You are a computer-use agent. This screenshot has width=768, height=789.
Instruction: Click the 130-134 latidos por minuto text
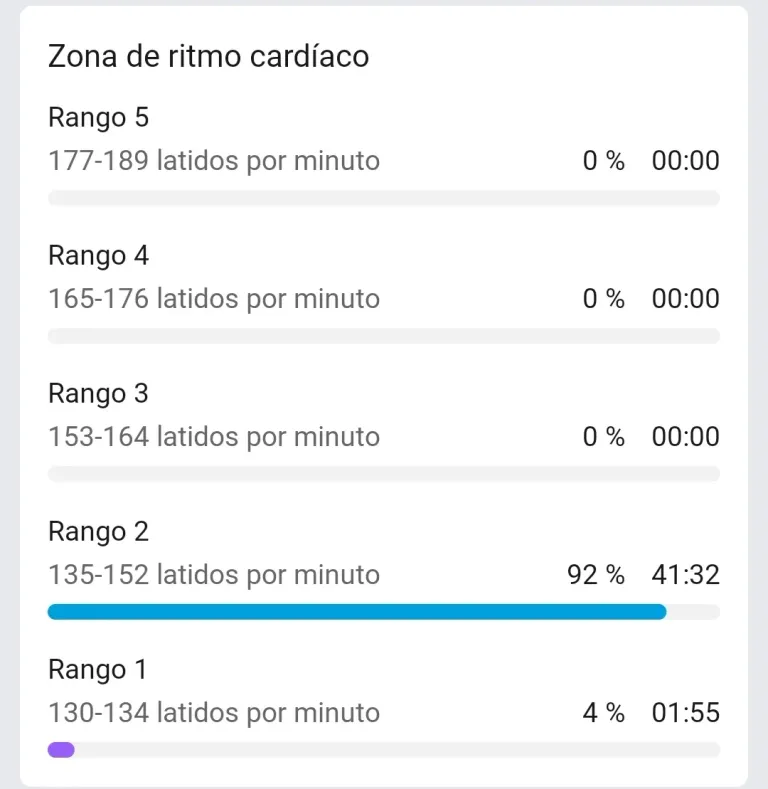(214, 713)
